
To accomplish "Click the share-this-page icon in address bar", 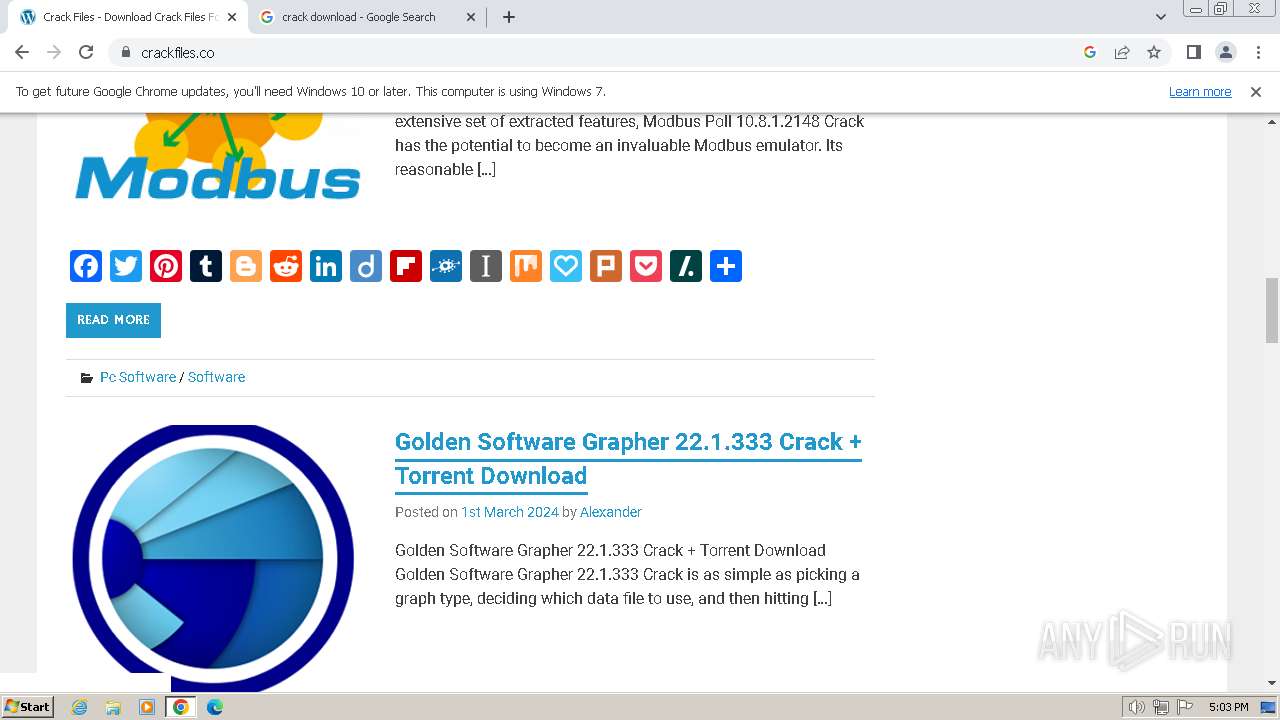I will coord(1122,52).
